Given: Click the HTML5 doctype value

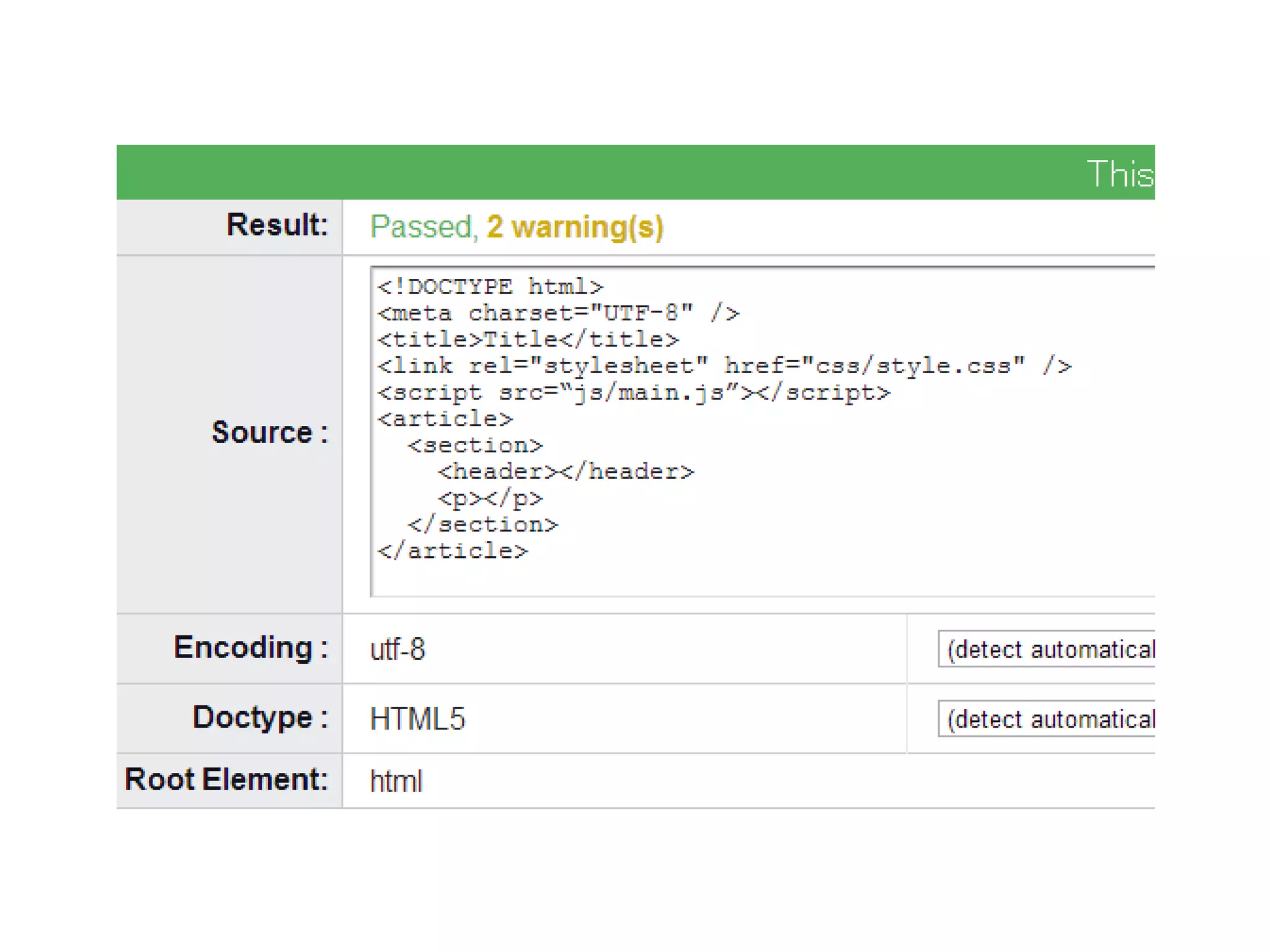Looking at the screenshot, I should tap(417, 719).
